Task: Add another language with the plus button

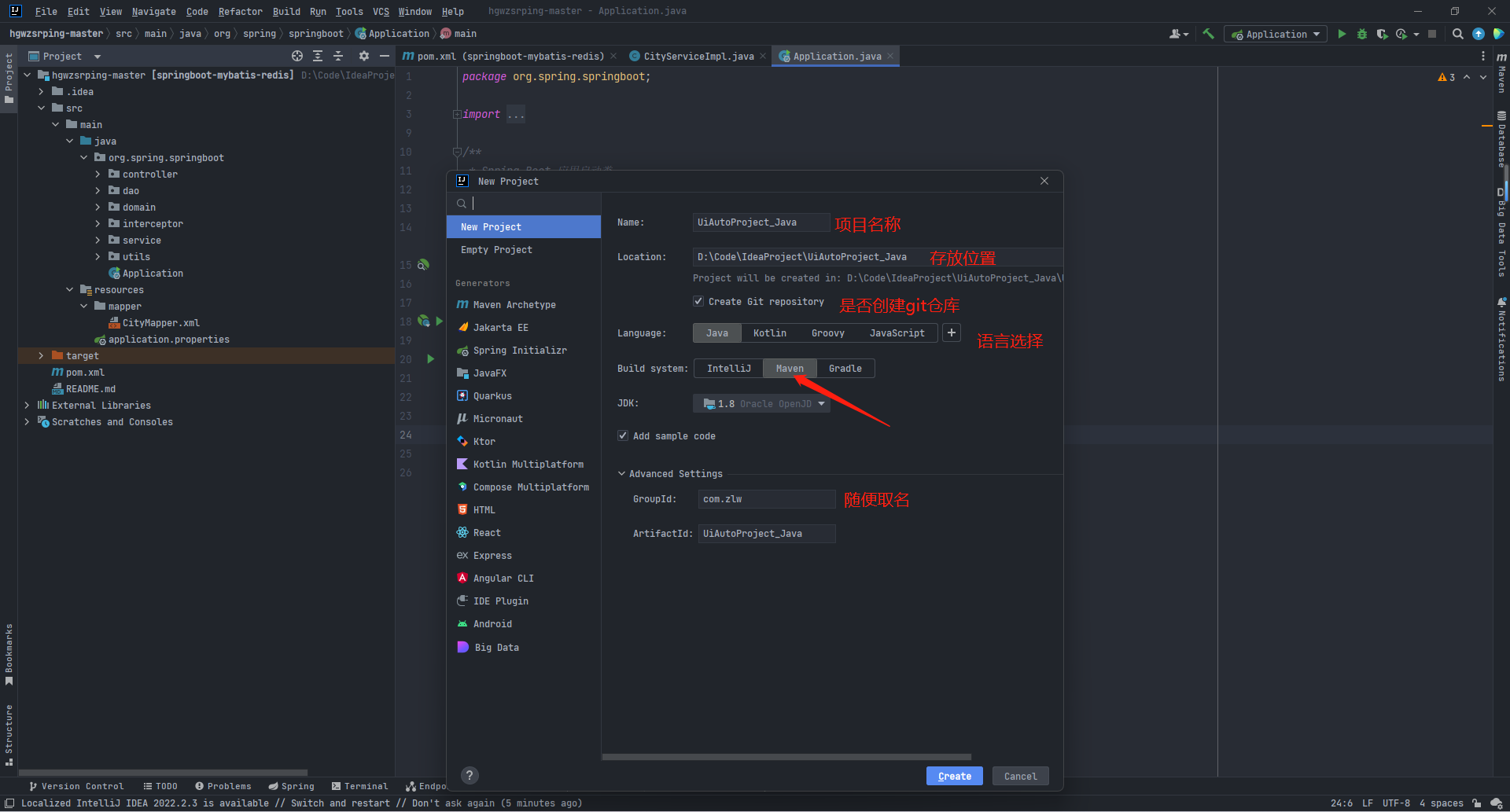Action: [952, 333]
